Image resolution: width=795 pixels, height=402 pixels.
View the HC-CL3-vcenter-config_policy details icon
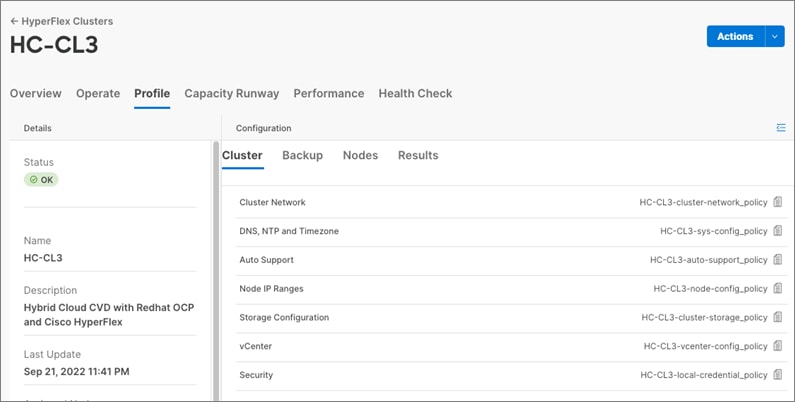778,346
